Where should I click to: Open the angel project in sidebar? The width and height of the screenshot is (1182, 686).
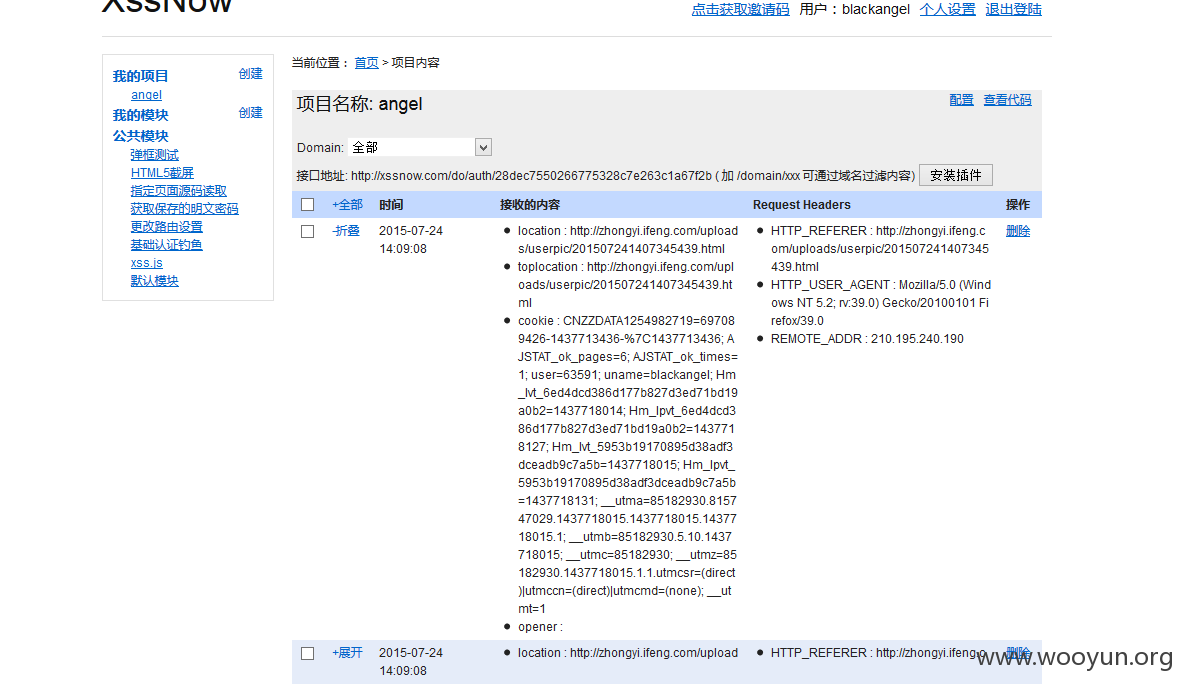(x=146, y=95)
